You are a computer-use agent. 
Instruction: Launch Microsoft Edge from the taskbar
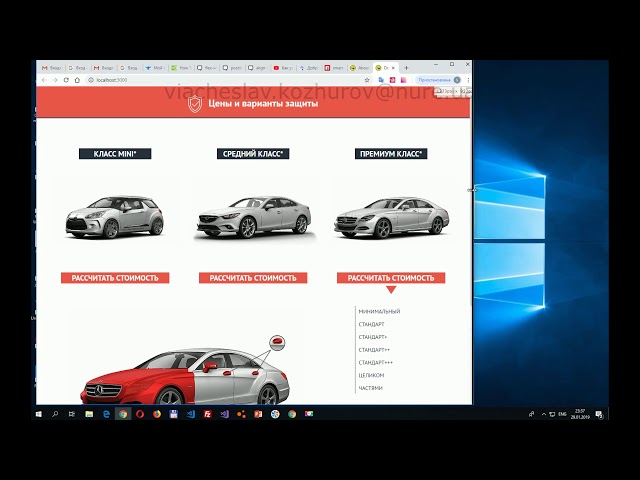106,414
